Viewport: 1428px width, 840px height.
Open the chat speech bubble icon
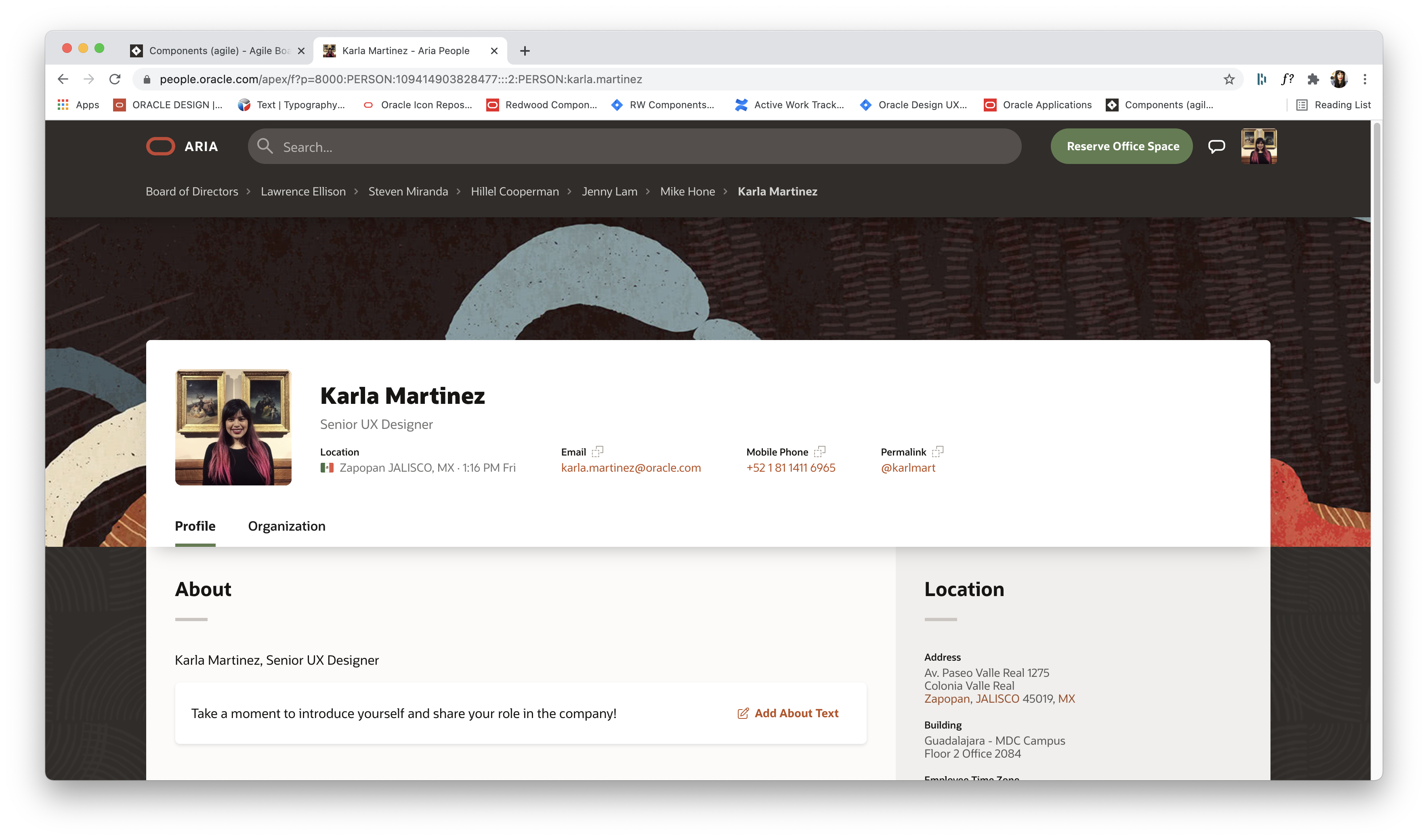tap(1216, 146)
